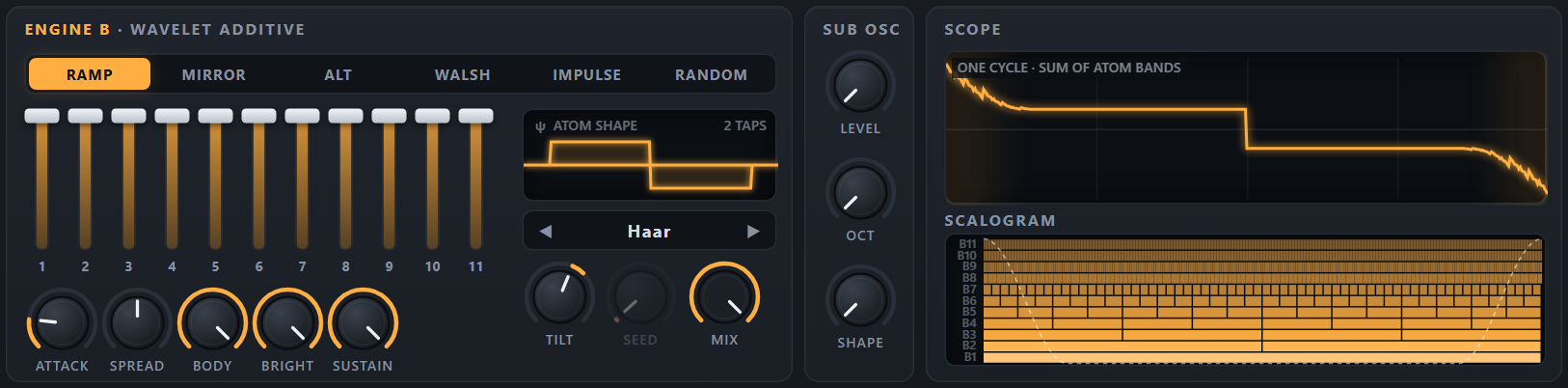Viewport: 1568px width, 388px height.
Task: Click the band 10 slider handle
Action: coord(432,116)
